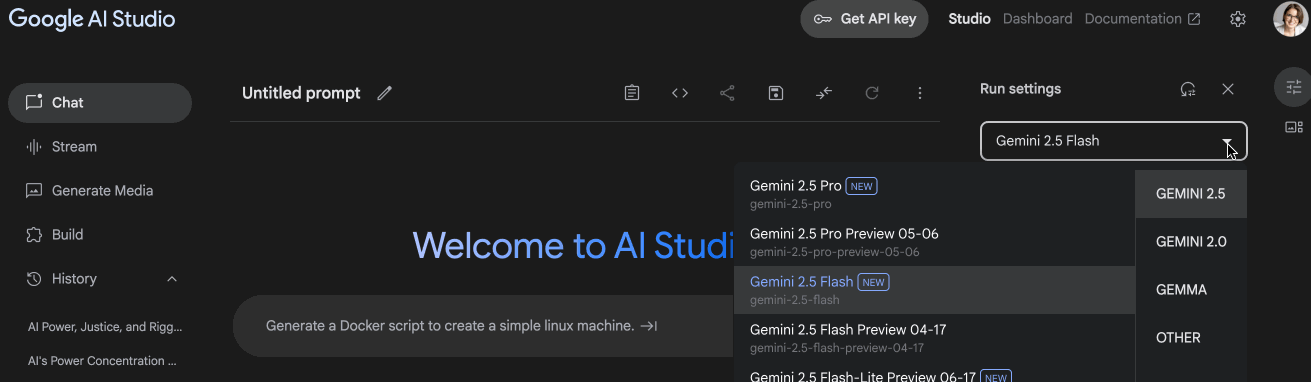Click the Docker script suggestion prompt box
This screenshot has width=1311, height=382.
point(484,326)
